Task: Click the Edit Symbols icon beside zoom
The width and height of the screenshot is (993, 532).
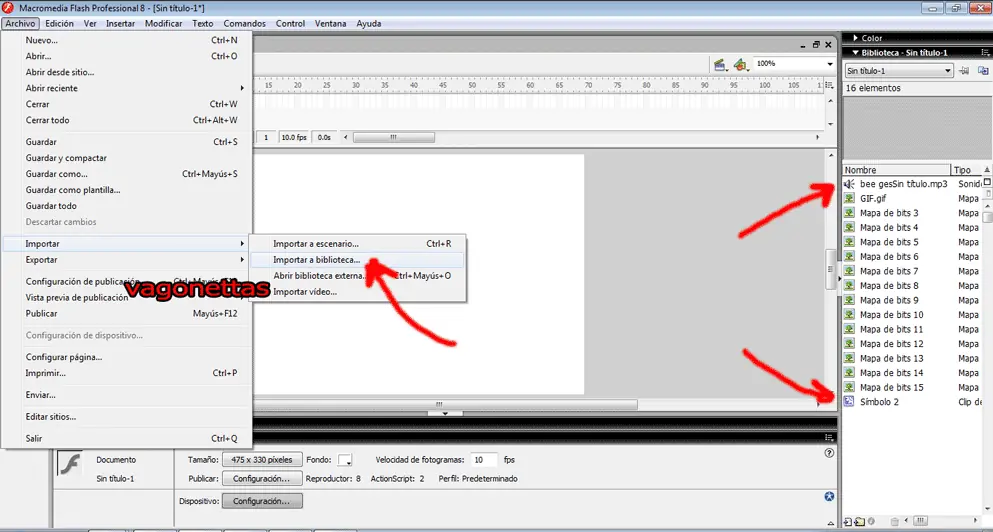Action: [x=740, y=64]
